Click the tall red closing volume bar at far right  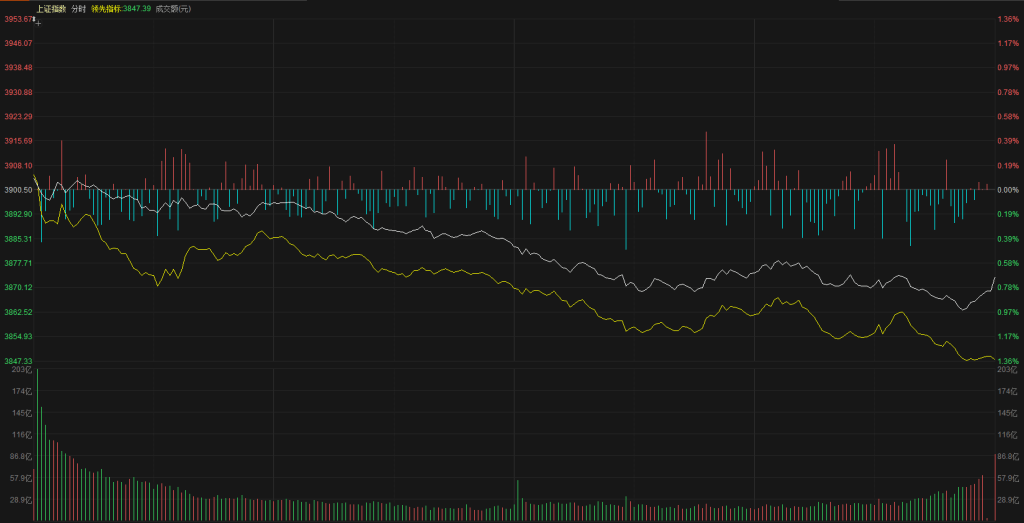click(995, 488)
